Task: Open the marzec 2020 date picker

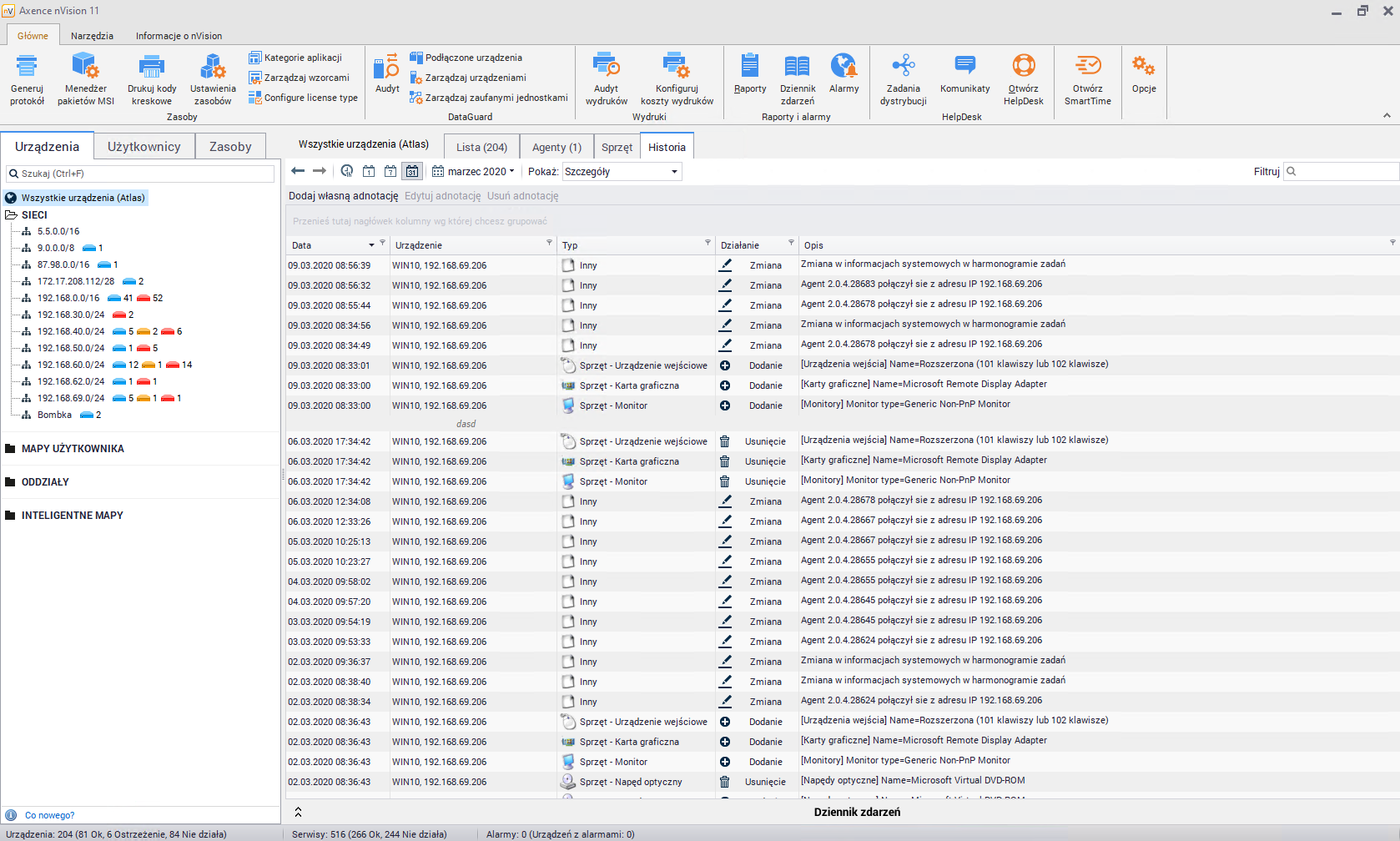Action: tap(474, 171)
